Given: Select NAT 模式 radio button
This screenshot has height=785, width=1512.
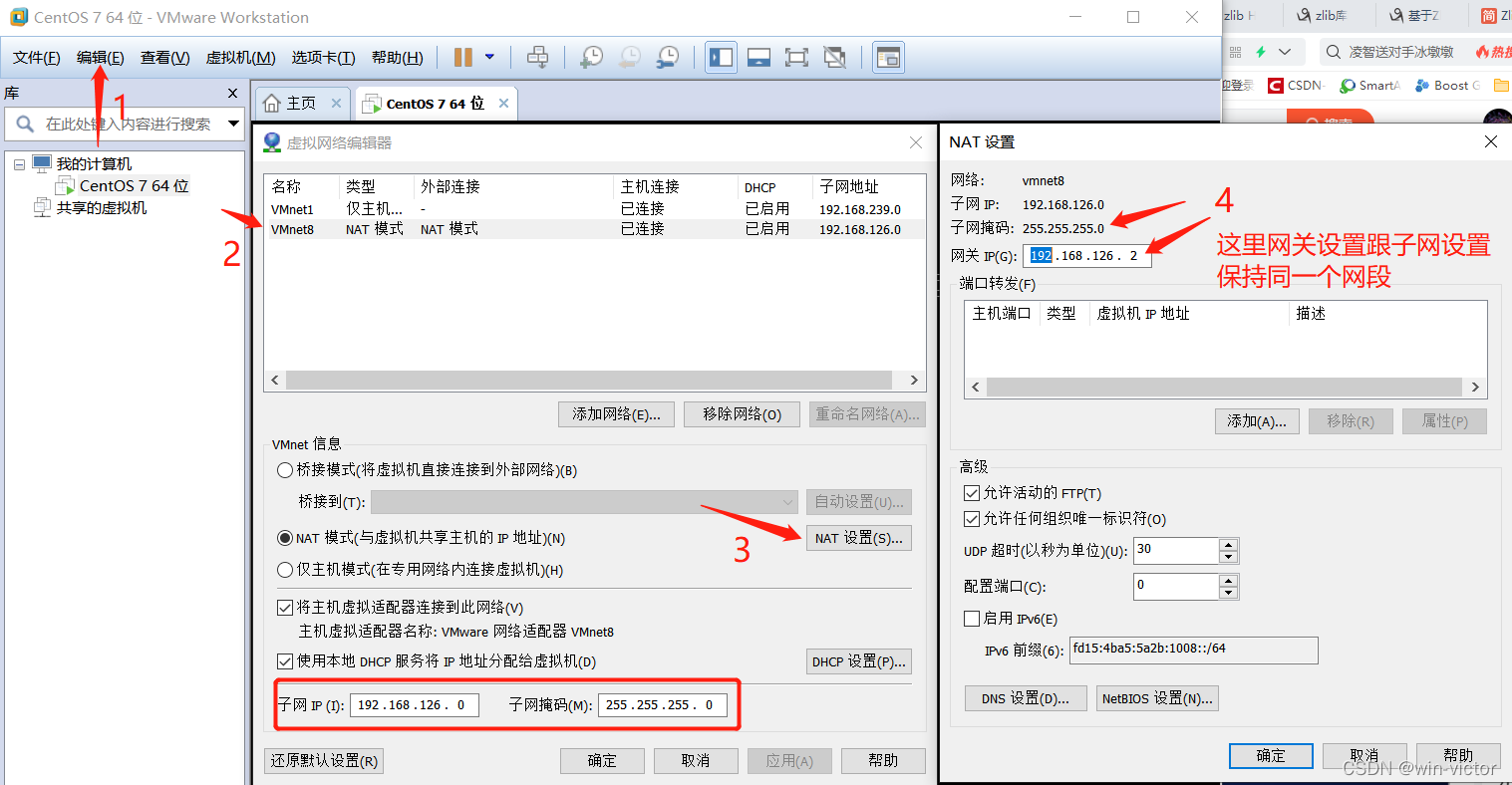Looking at the screenshot, I should 285,538.
